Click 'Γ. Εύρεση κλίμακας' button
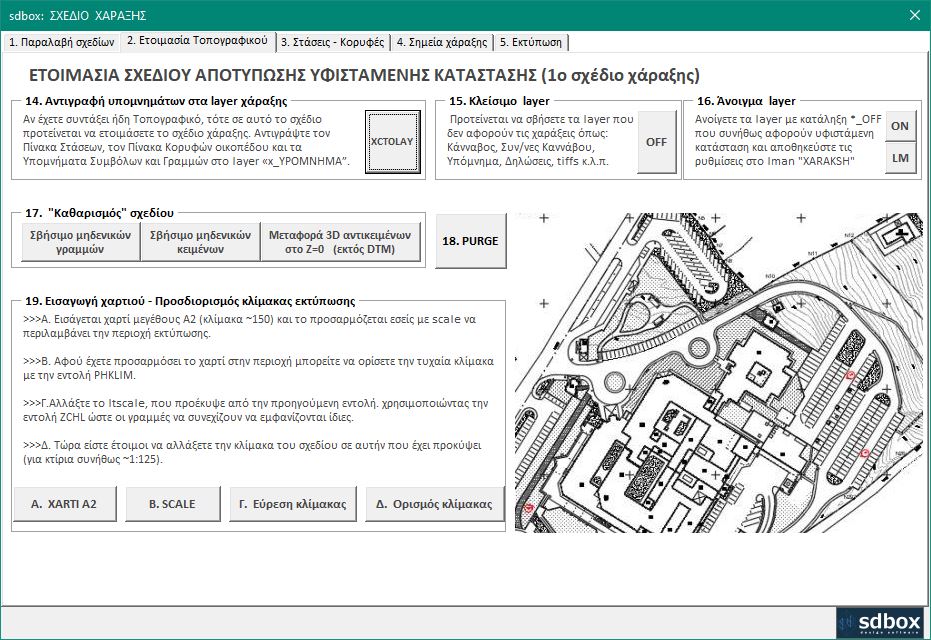Viewport: 931px width, 640px height. [x=293, y=504]
